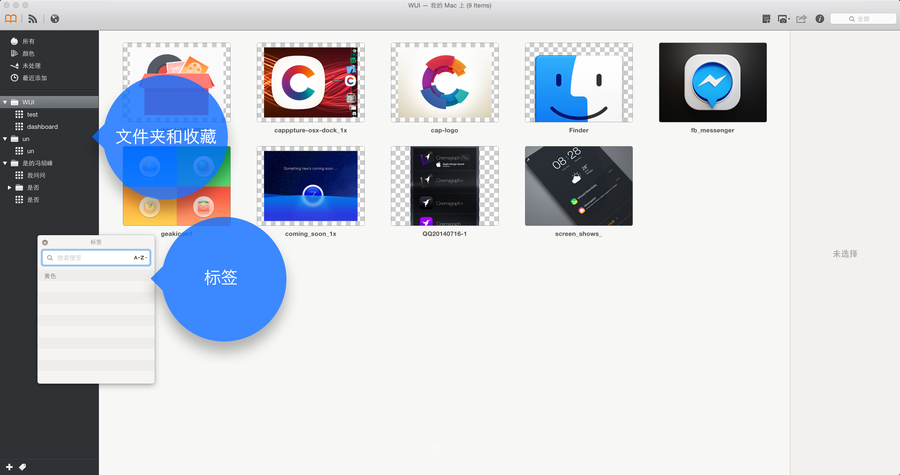Viewport: 900px width, 475px height.
Task: Show the info inspector icon
Action: [820, 18]
